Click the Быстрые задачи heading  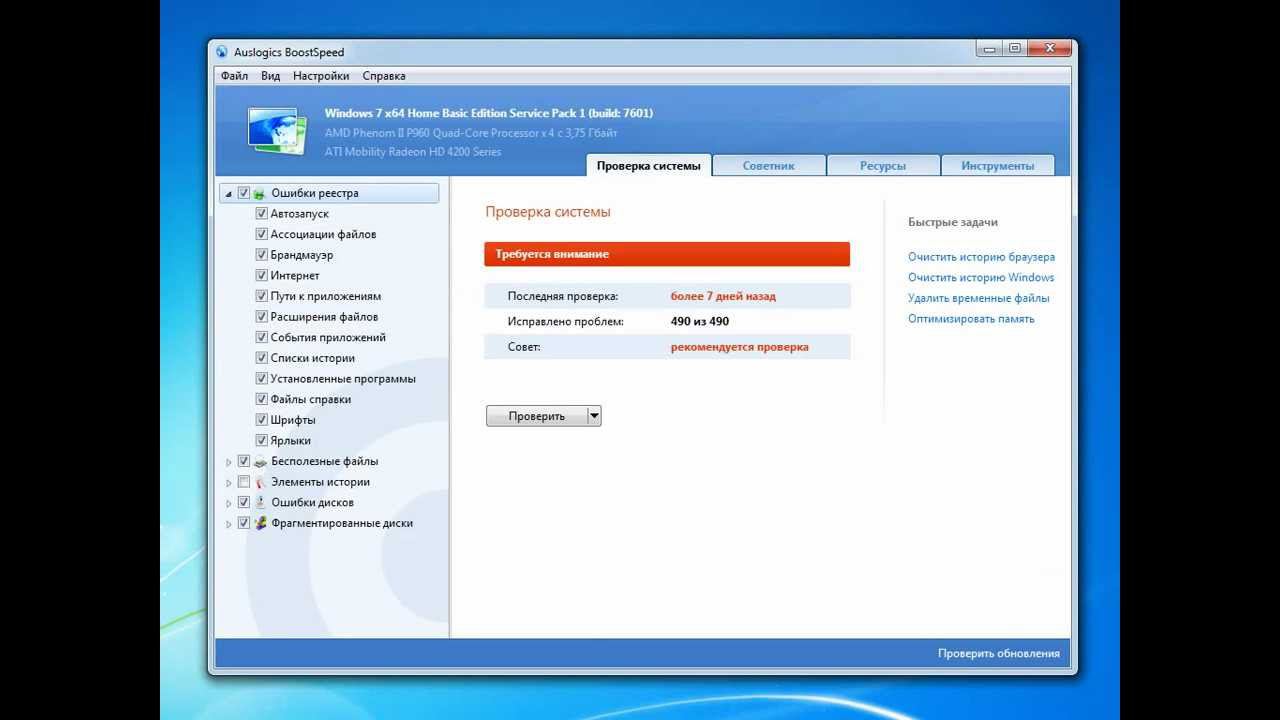click(x=953, y=222)
